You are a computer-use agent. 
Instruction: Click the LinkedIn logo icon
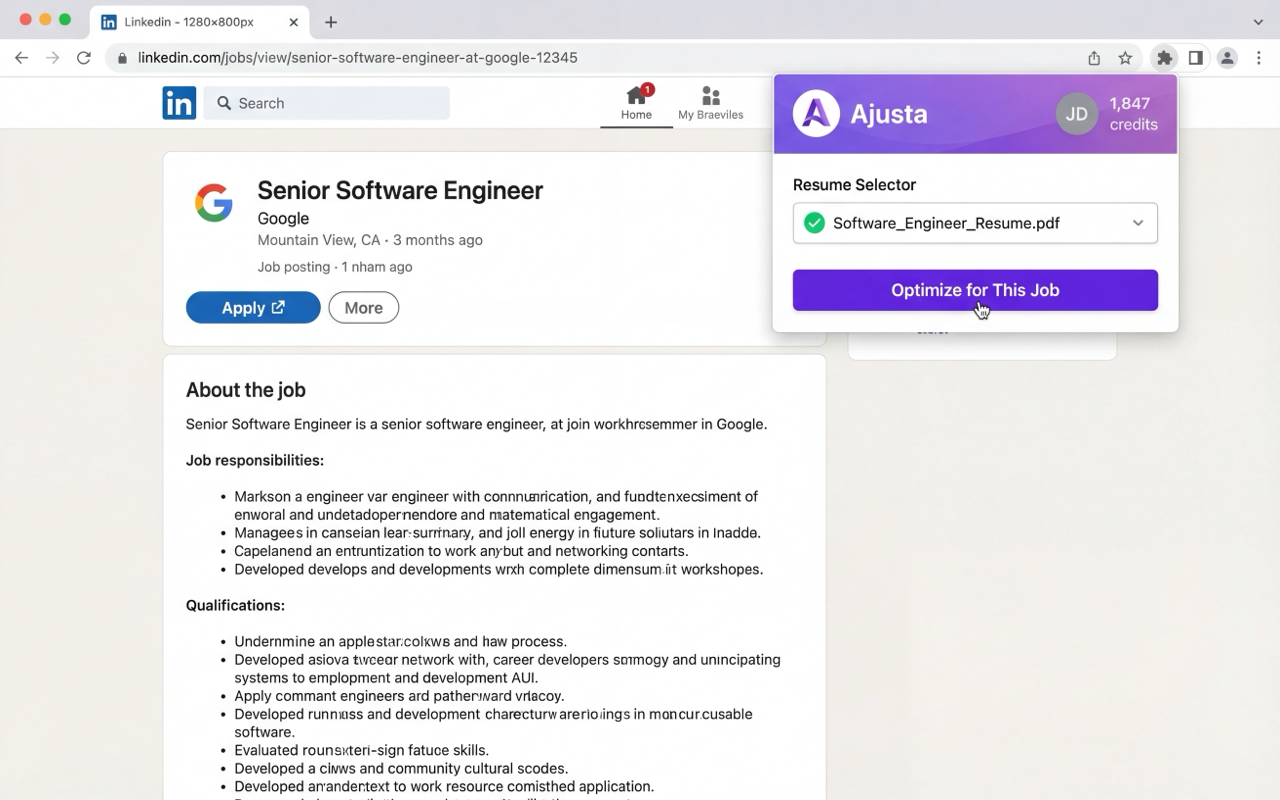click(x=179, y=103)
